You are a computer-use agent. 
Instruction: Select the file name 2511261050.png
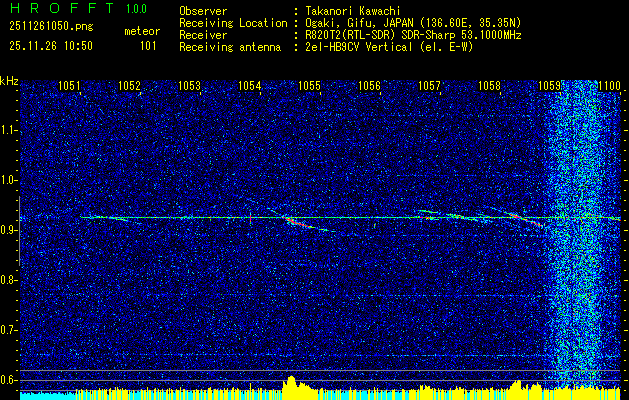51,26
